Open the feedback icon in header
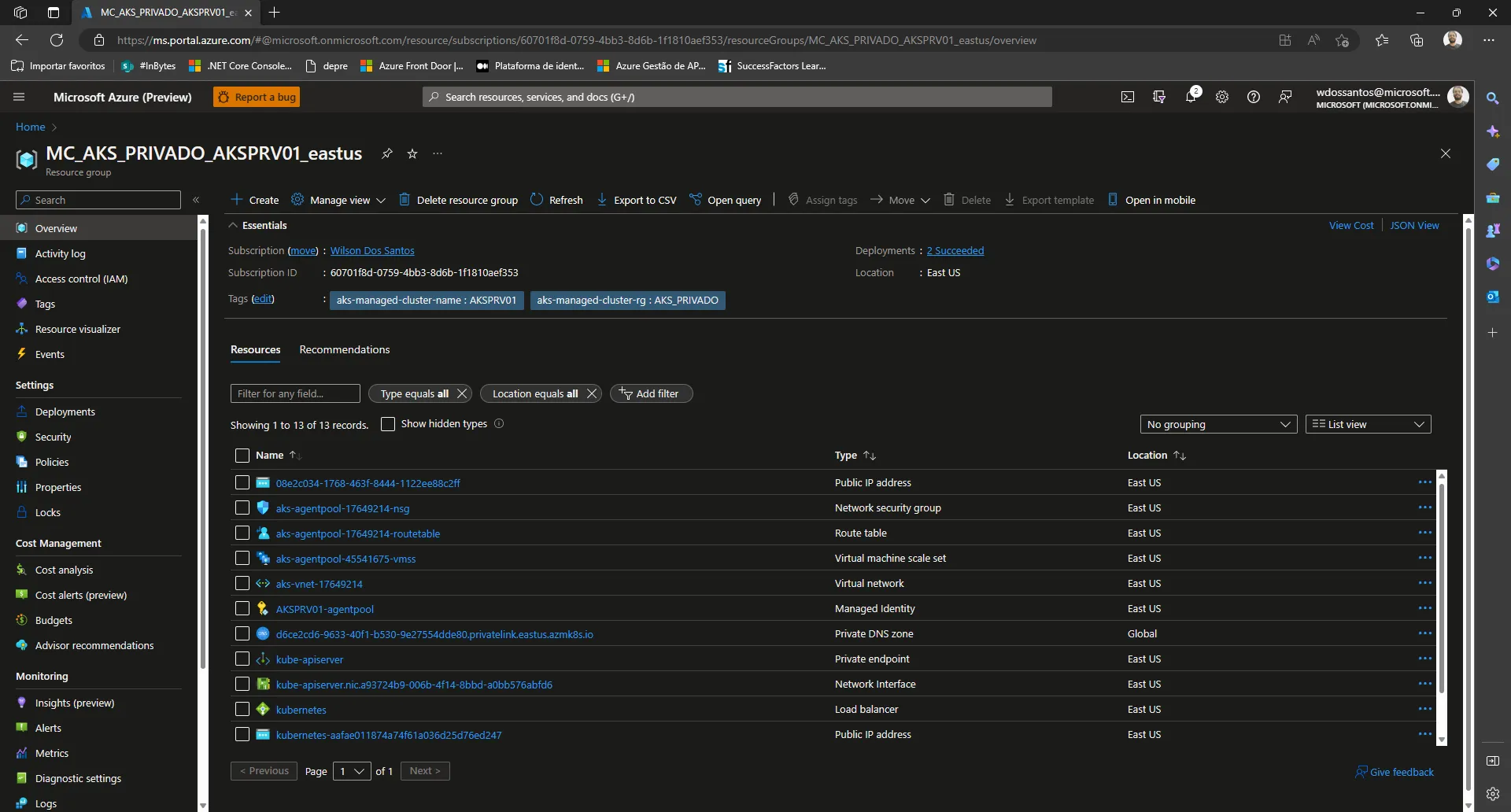Screen dimensions: 1511x812 (1285, 97)
